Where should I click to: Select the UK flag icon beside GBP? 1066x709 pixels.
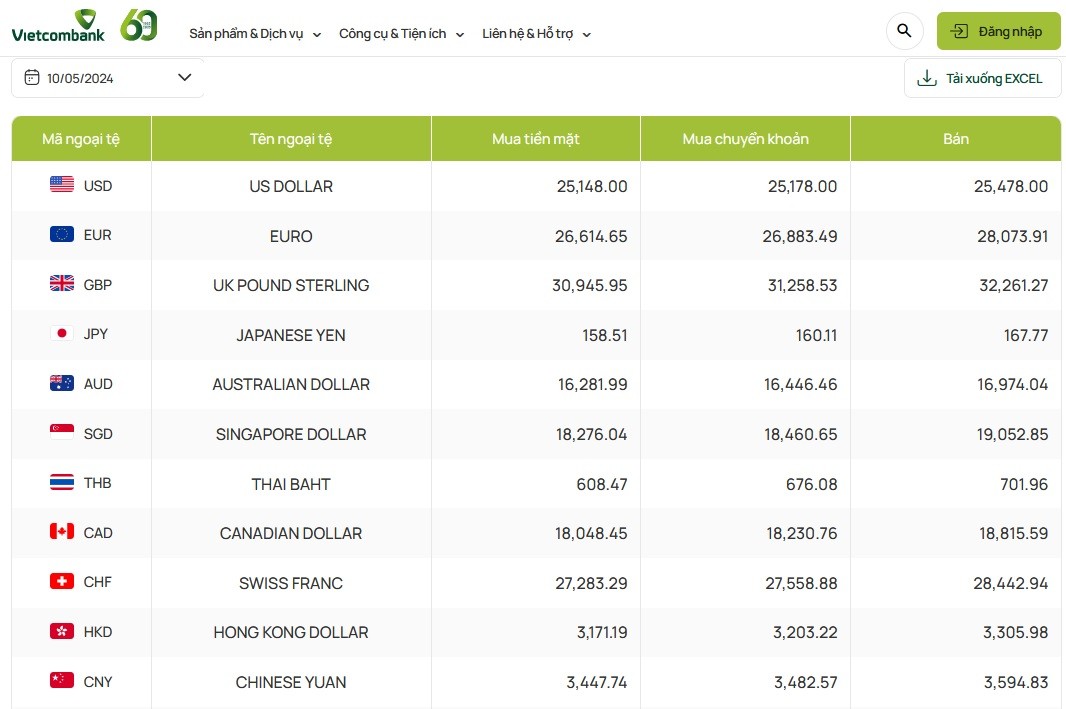pos(62,284)
